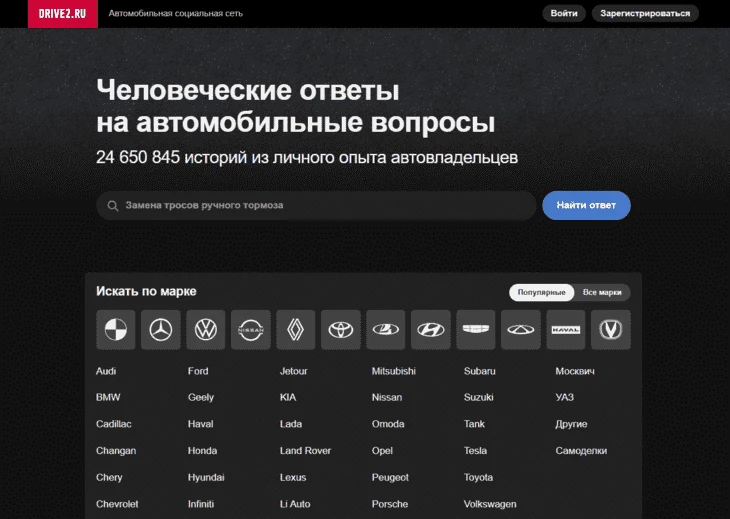The image size is (730, 519).
Task: Open the Haval text link
Action: (x=201, y=424)
